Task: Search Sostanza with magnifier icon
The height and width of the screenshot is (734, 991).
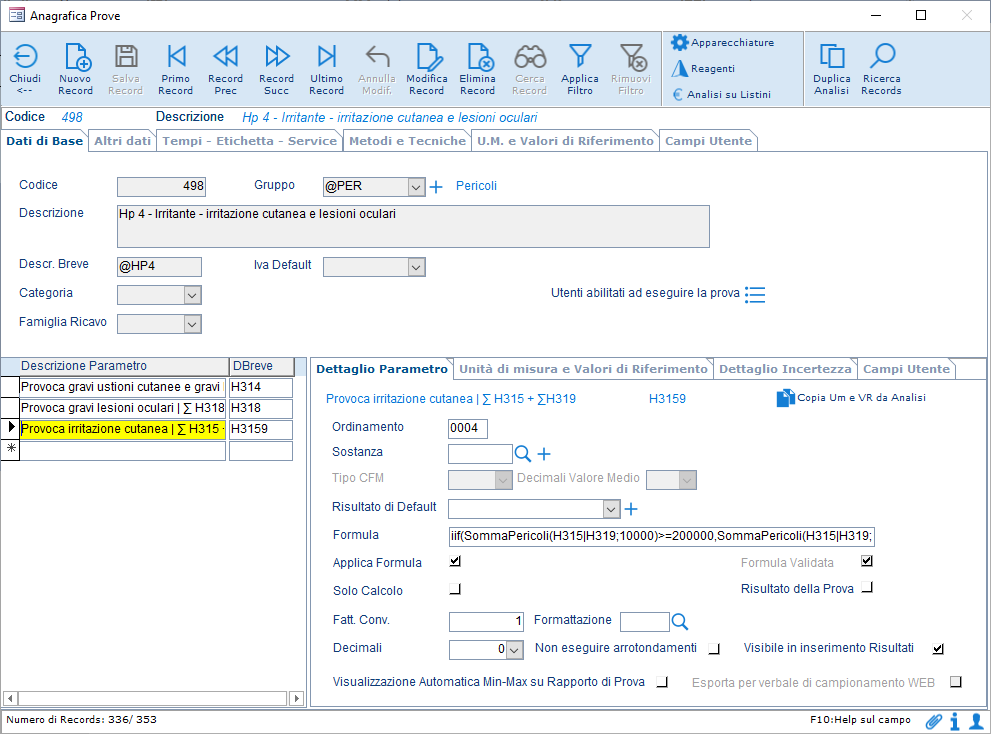Action: (x=523, y=453)
